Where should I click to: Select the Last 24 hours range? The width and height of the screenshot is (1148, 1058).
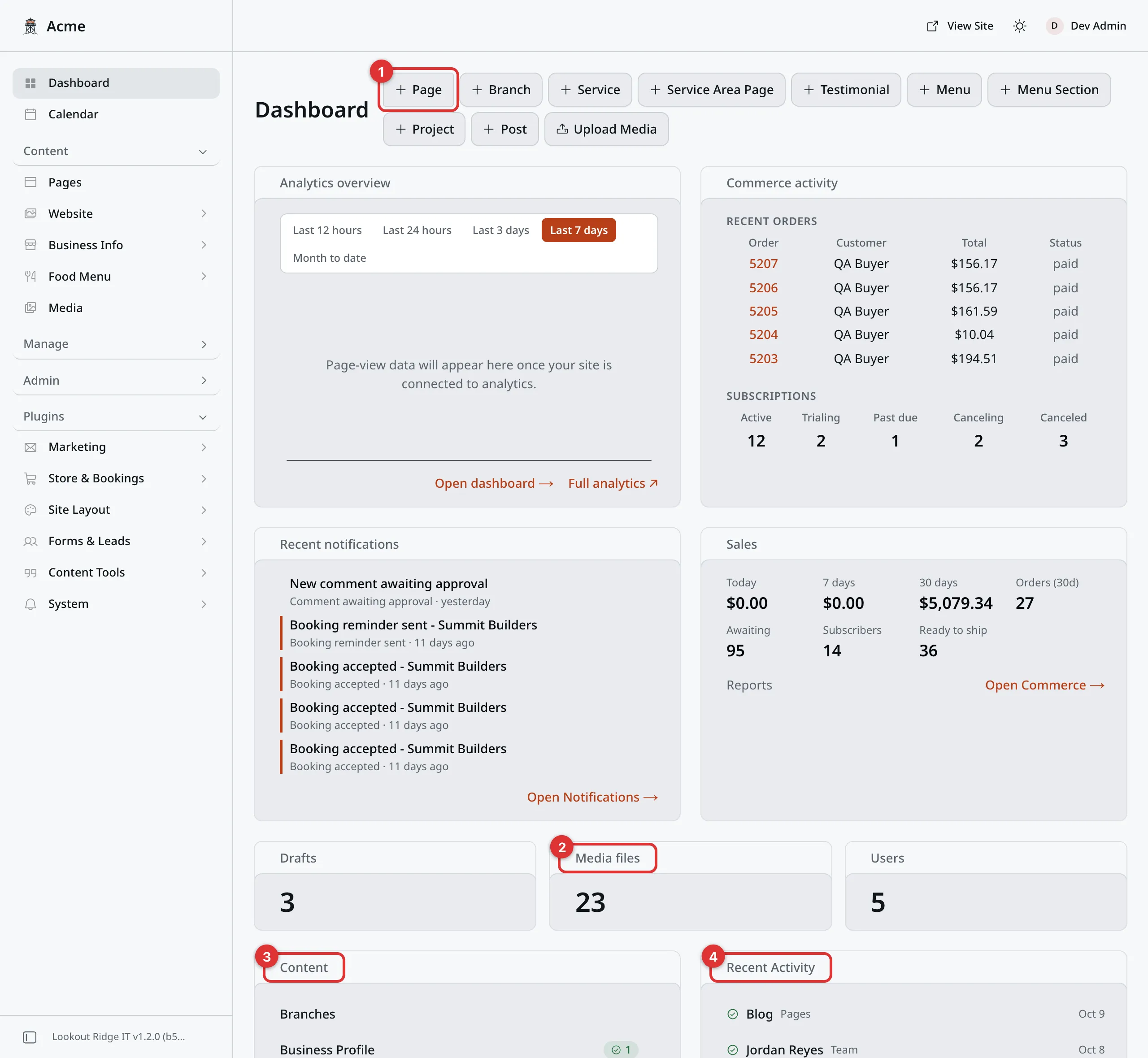(x=417, y=230)
